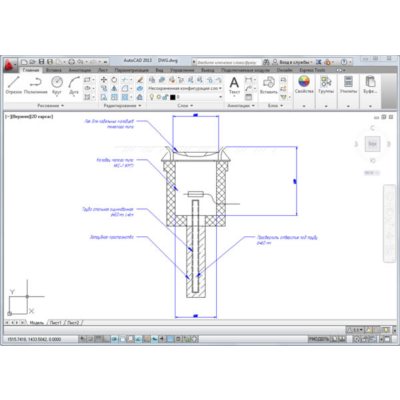
Task: Click the viewport controls [Верхний] label
Action: (20, 117)
